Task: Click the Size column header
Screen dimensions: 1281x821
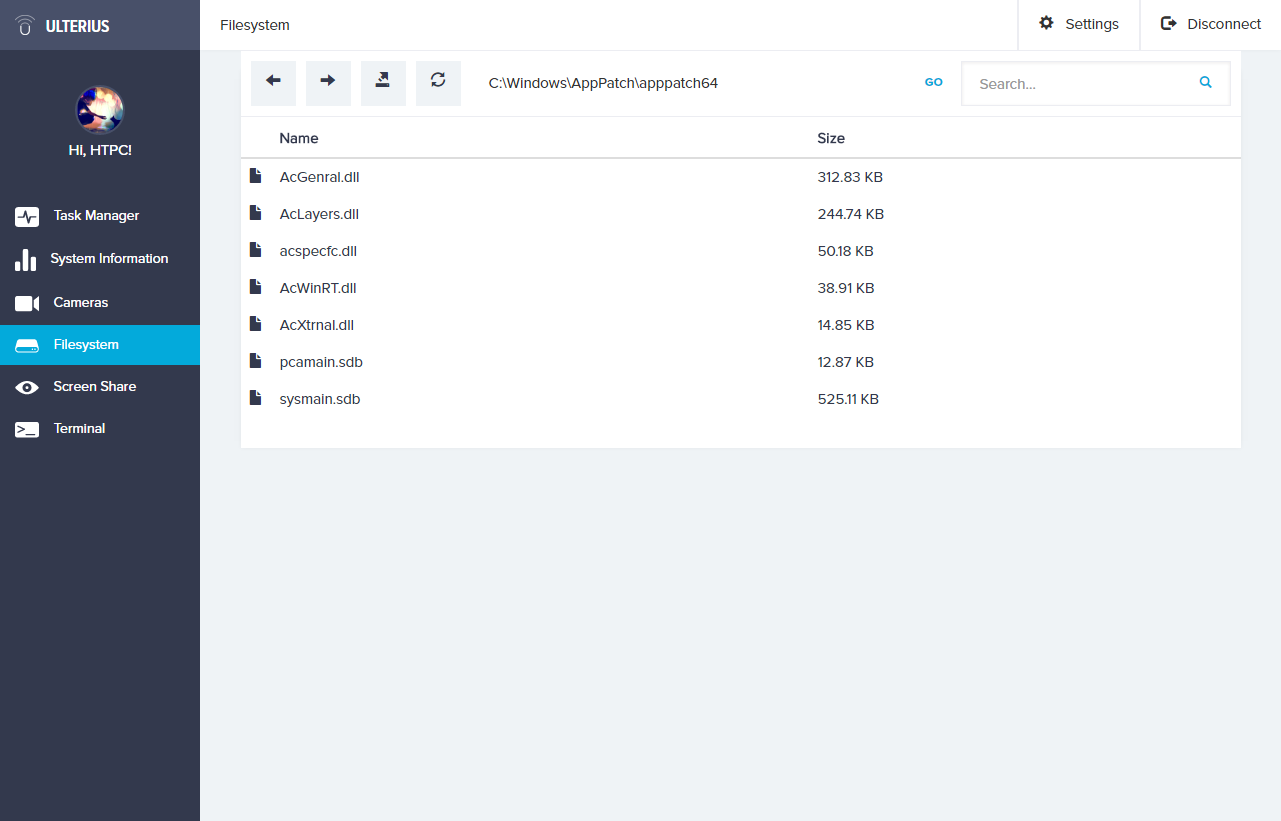Action: click(x=831, y=138)
